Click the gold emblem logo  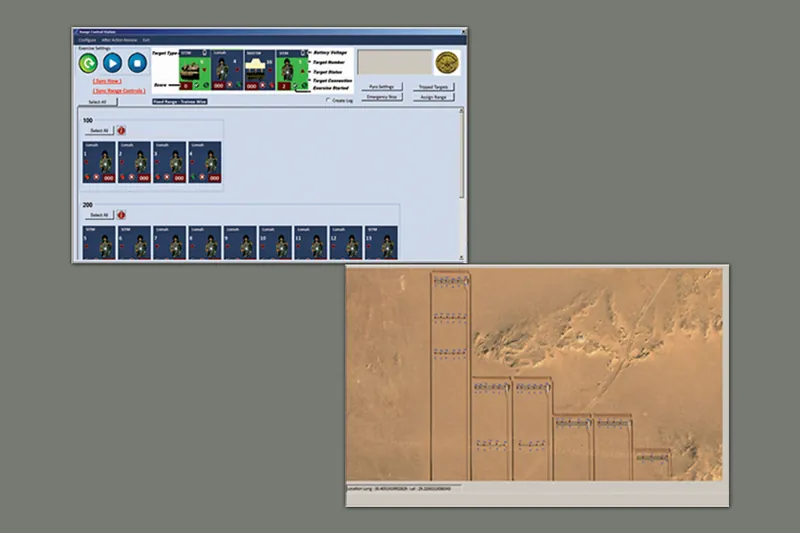[x=447, y=63]
